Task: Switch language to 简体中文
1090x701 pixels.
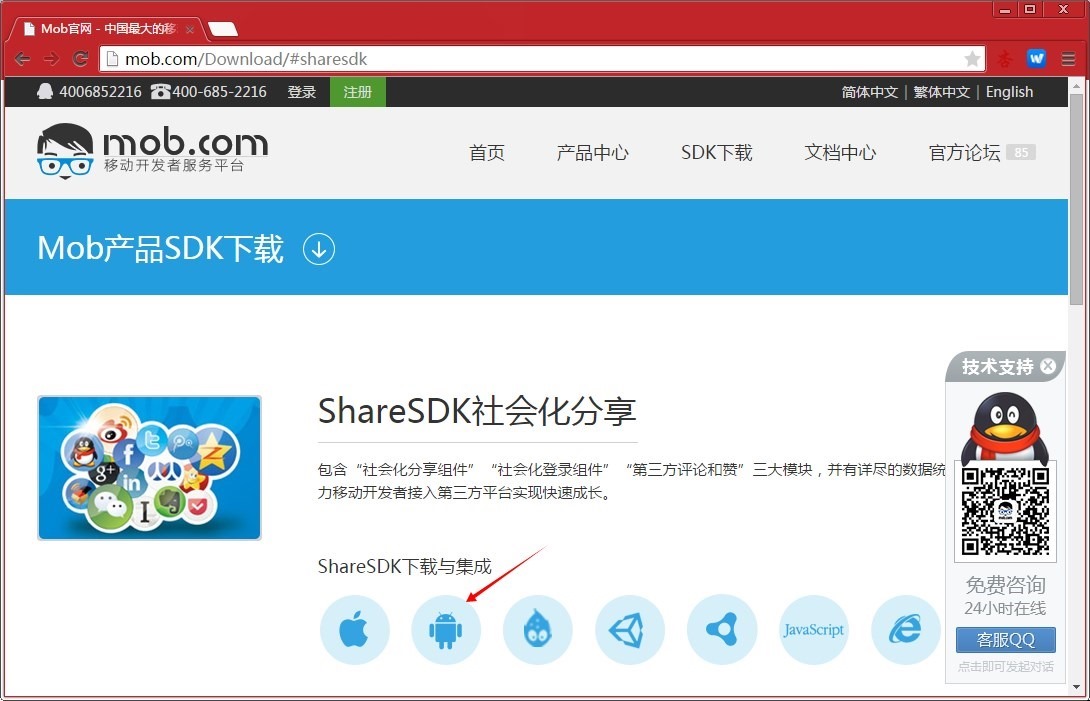Action: pos(870,92)
